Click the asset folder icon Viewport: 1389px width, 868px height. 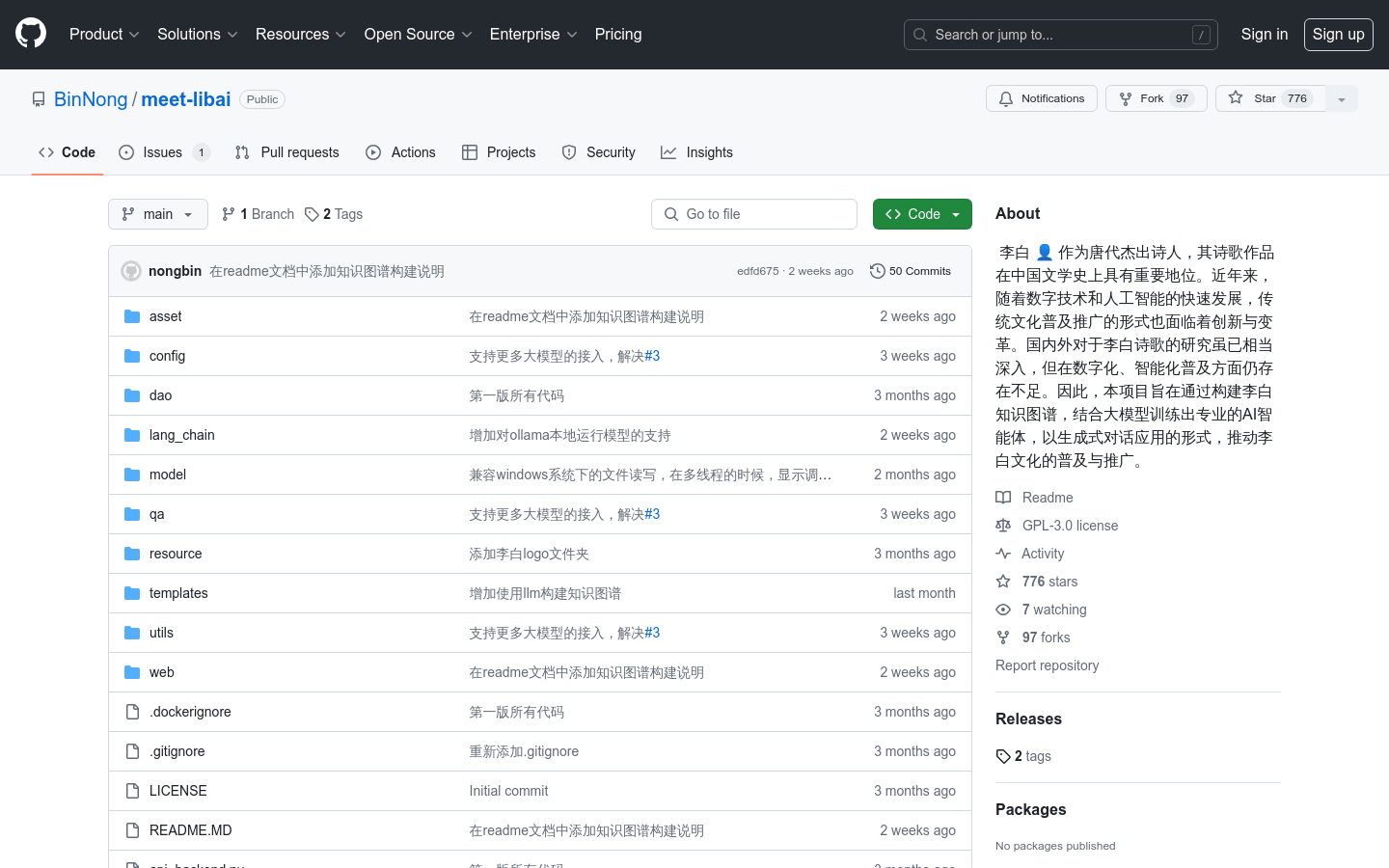(132, 316)
